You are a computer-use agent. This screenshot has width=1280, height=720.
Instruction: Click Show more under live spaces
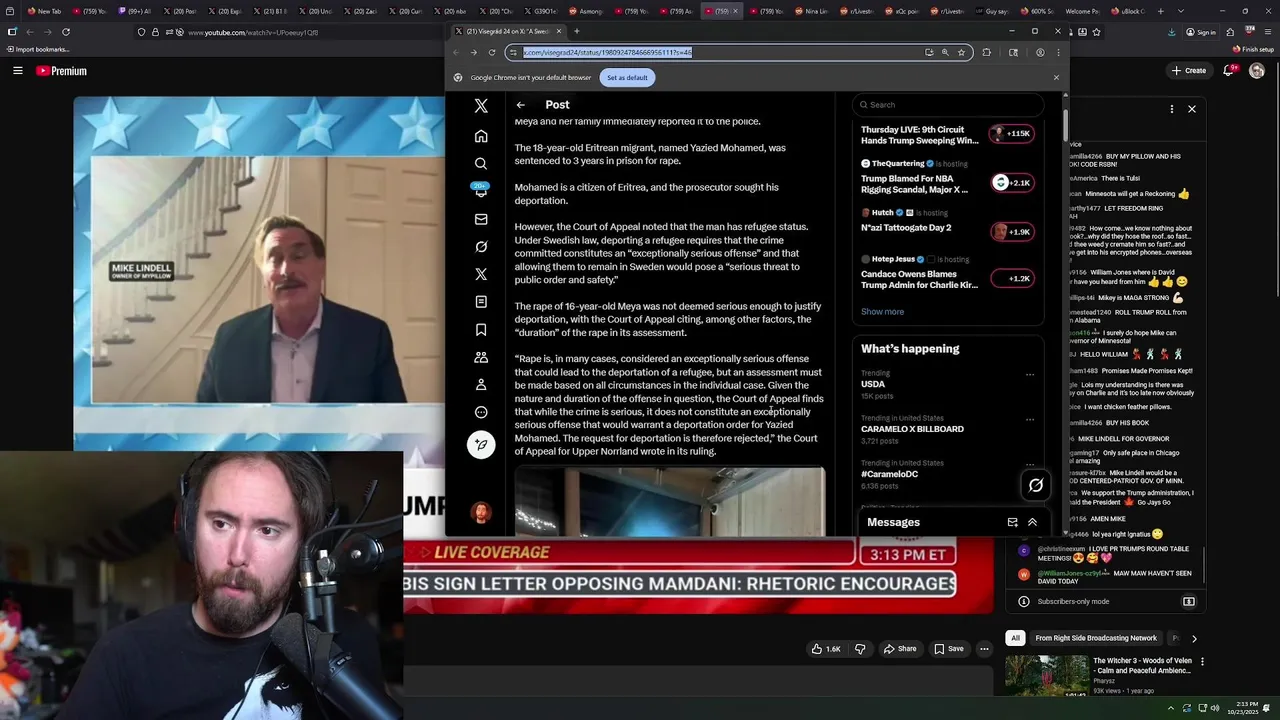tap(882, 312)
